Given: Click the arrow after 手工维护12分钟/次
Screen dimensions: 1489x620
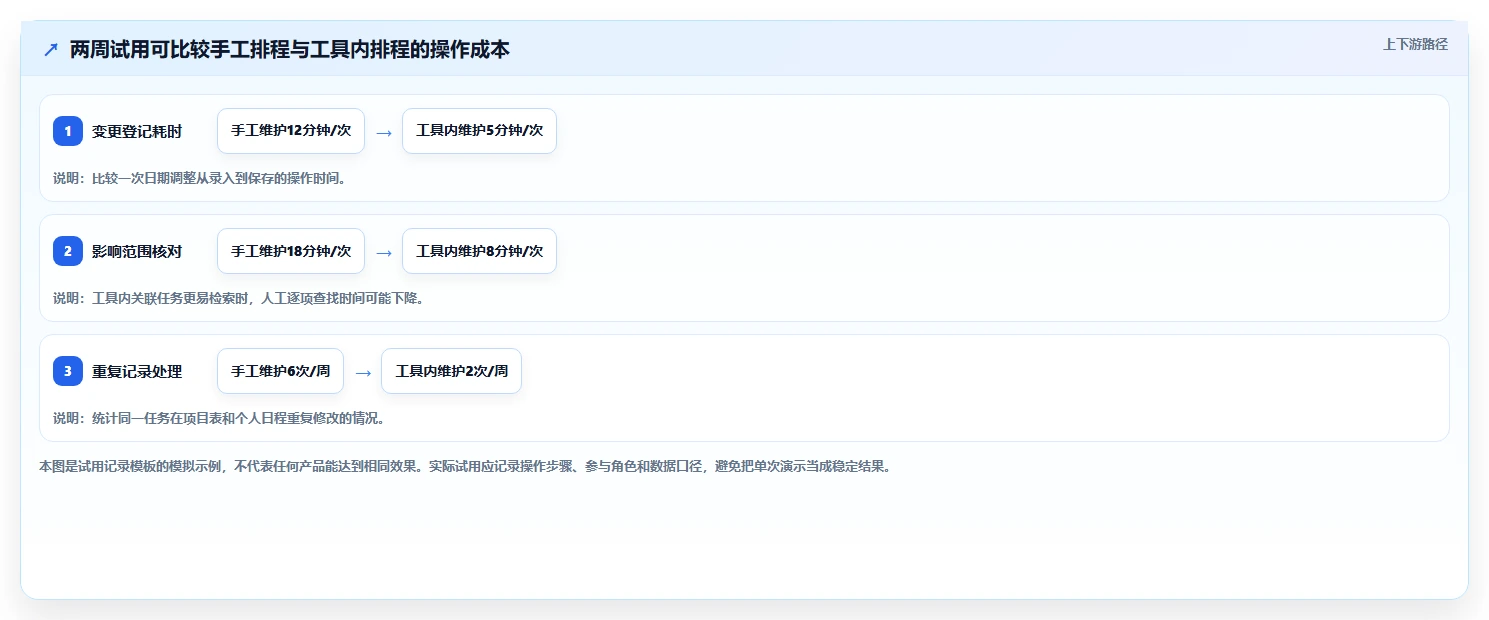Looking at the screenshot, I should [x=384, y=132].
